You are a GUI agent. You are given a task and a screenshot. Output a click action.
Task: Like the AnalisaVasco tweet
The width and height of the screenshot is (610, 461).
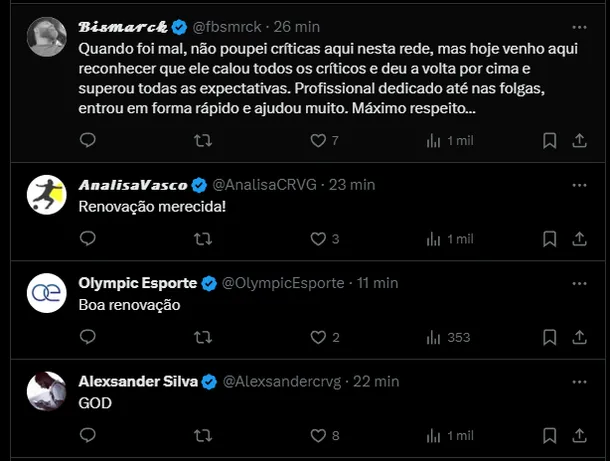tap(319, 239)
